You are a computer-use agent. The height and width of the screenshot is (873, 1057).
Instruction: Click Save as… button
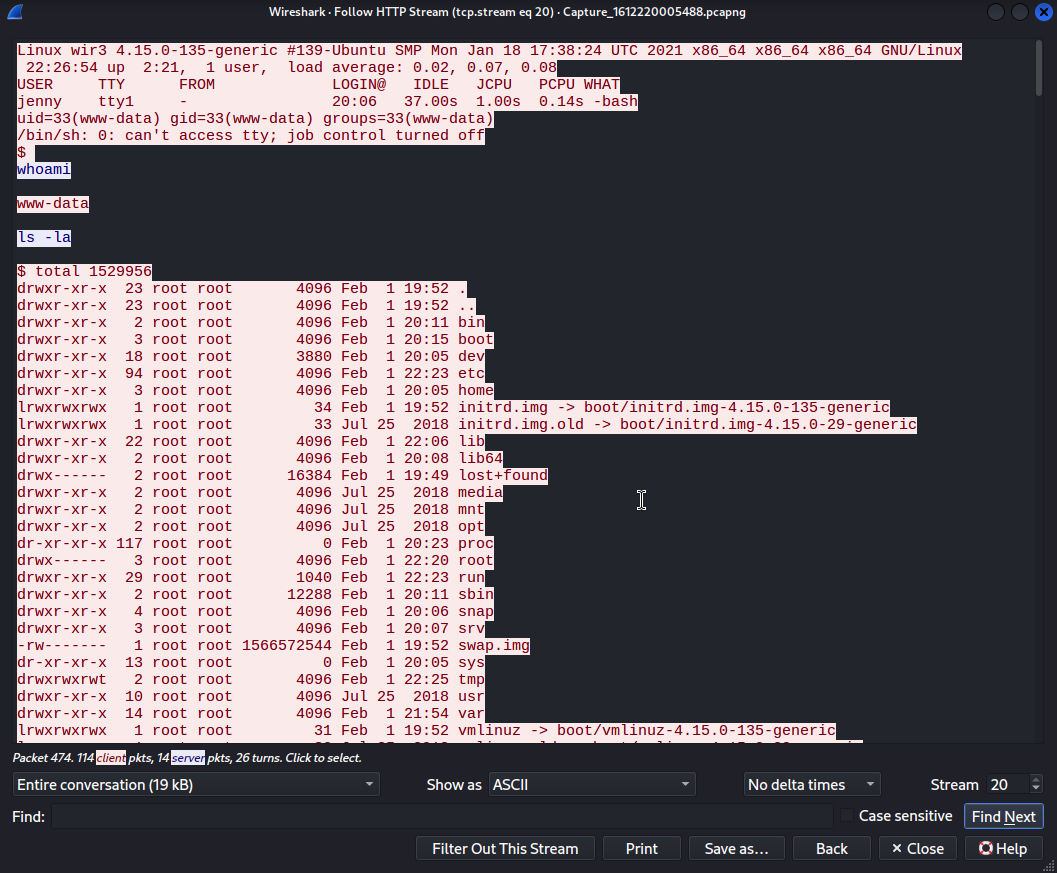click(x=736, y=849)
